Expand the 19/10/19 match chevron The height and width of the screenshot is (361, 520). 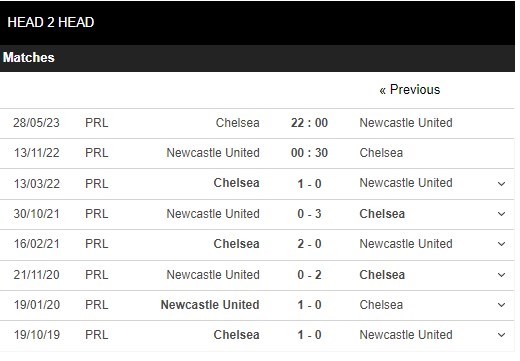click(x=501, y=335)
